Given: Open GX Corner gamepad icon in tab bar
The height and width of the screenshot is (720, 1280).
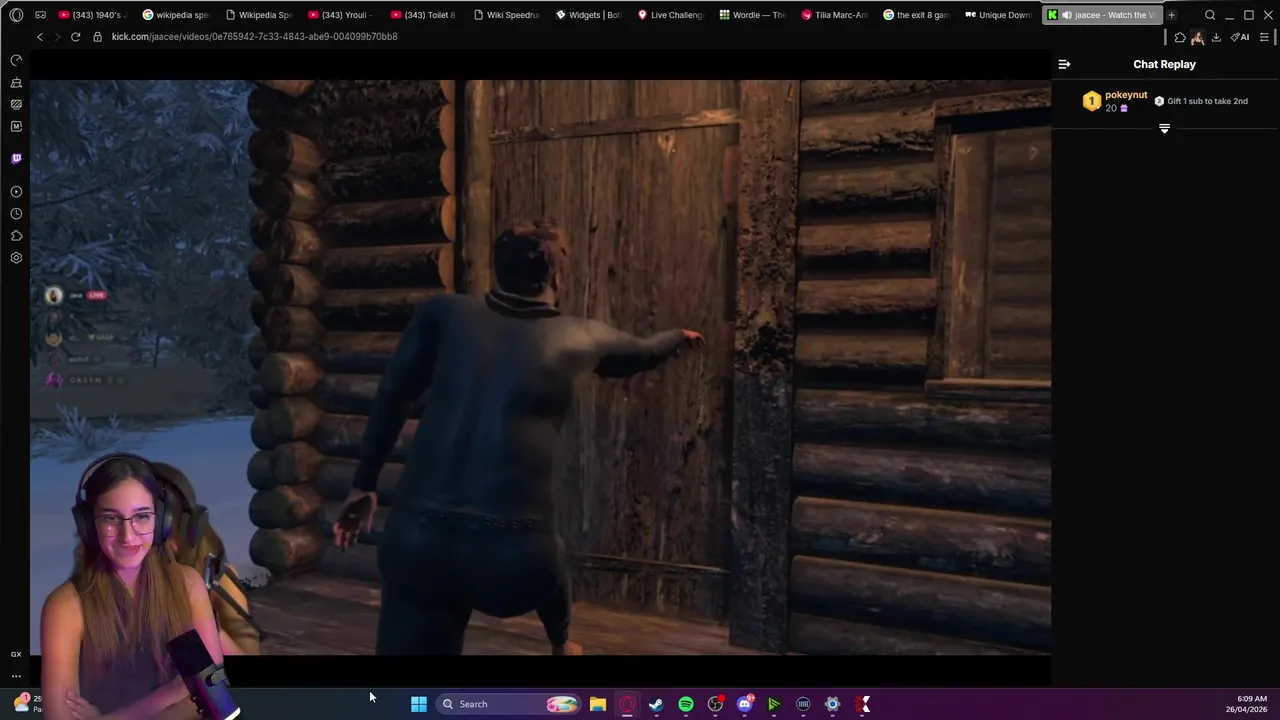Looking at the screenshot, I should point(40,15).
